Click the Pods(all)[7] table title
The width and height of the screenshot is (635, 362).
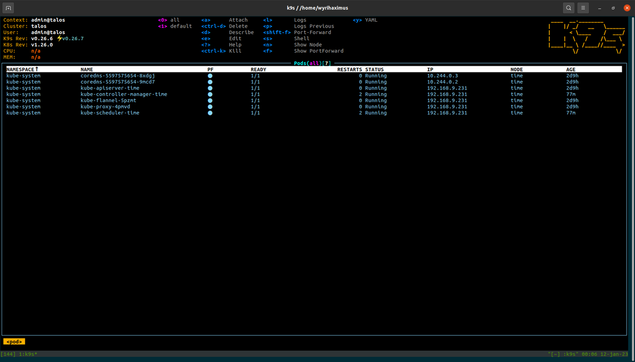click(313, 63)
